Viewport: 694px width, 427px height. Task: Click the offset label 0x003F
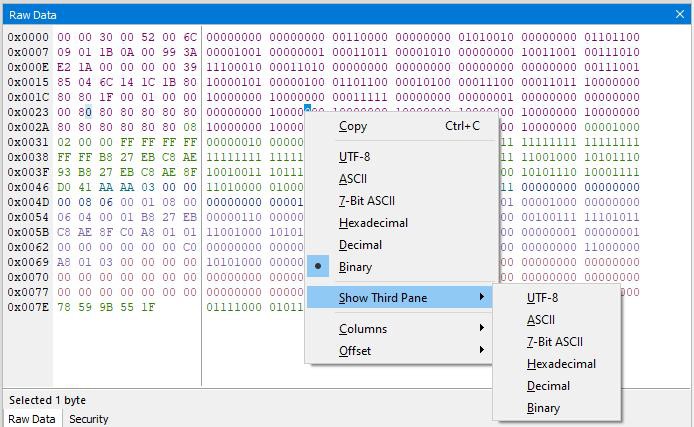point(28,172)
